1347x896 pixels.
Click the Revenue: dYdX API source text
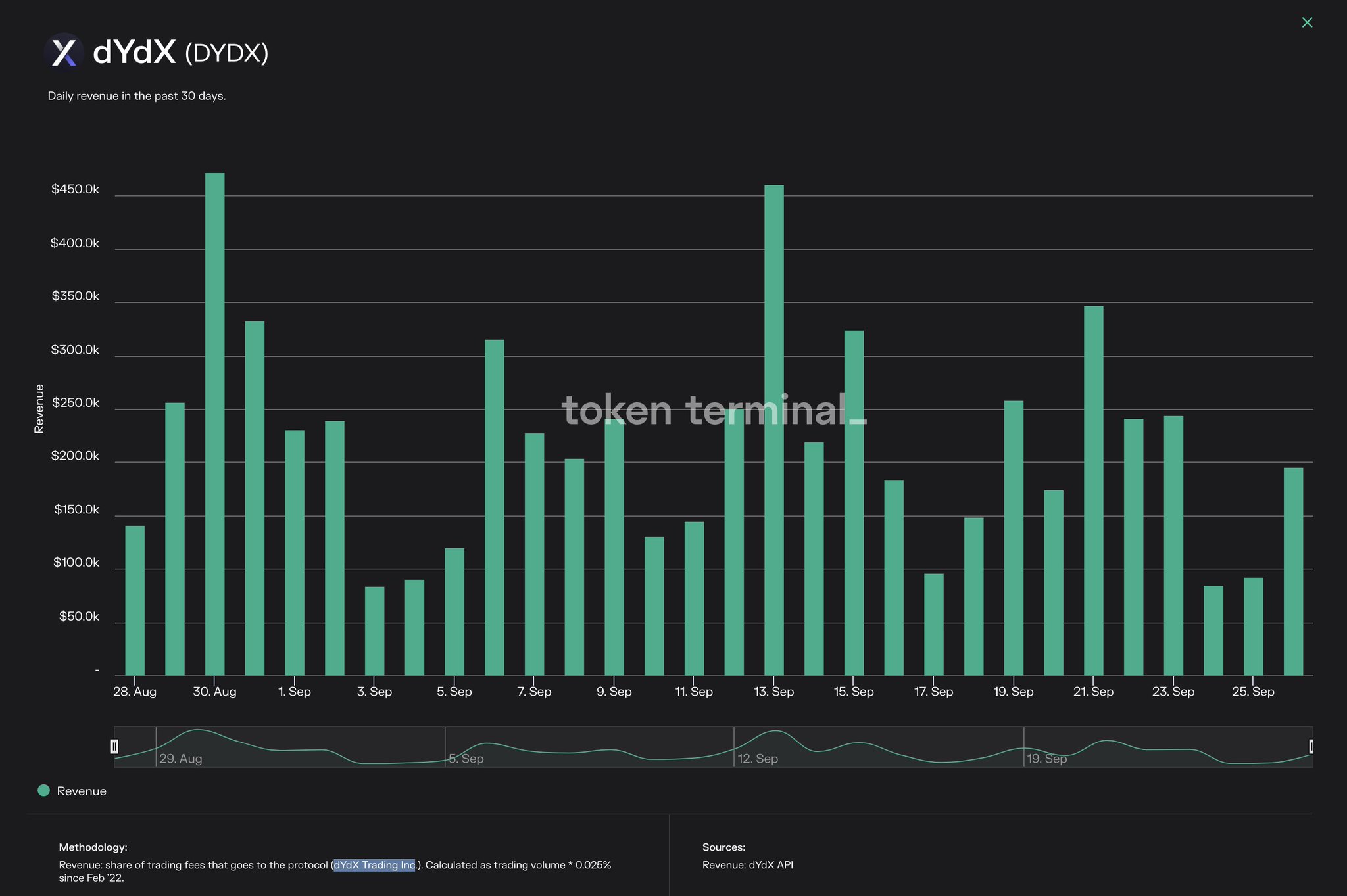(748, 864)
